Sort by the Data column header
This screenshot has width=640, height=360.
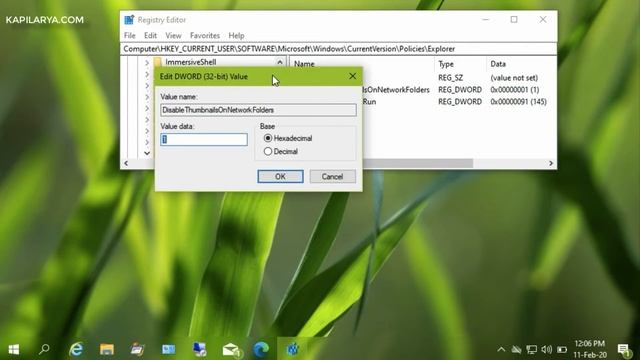click(498, 64)
